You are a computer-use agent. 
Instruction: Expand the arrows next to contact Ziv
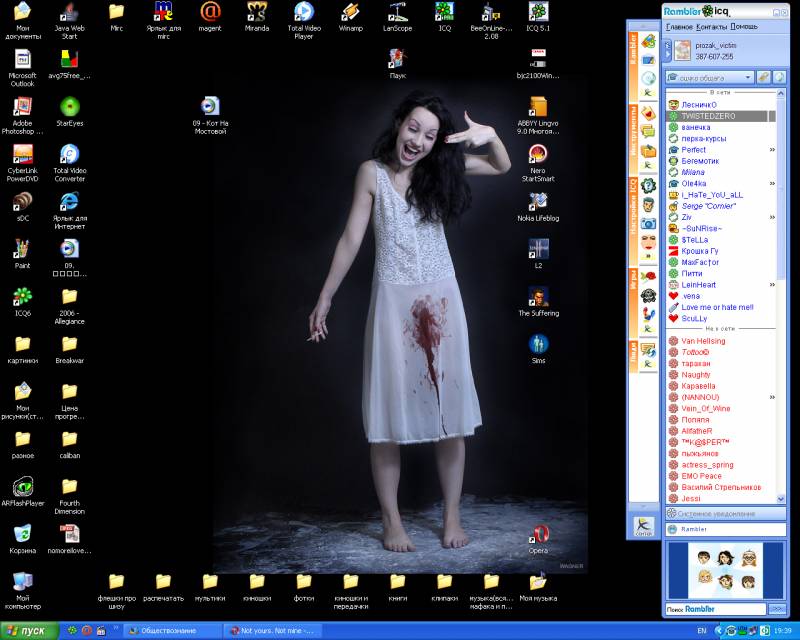(x=771, y=217)
